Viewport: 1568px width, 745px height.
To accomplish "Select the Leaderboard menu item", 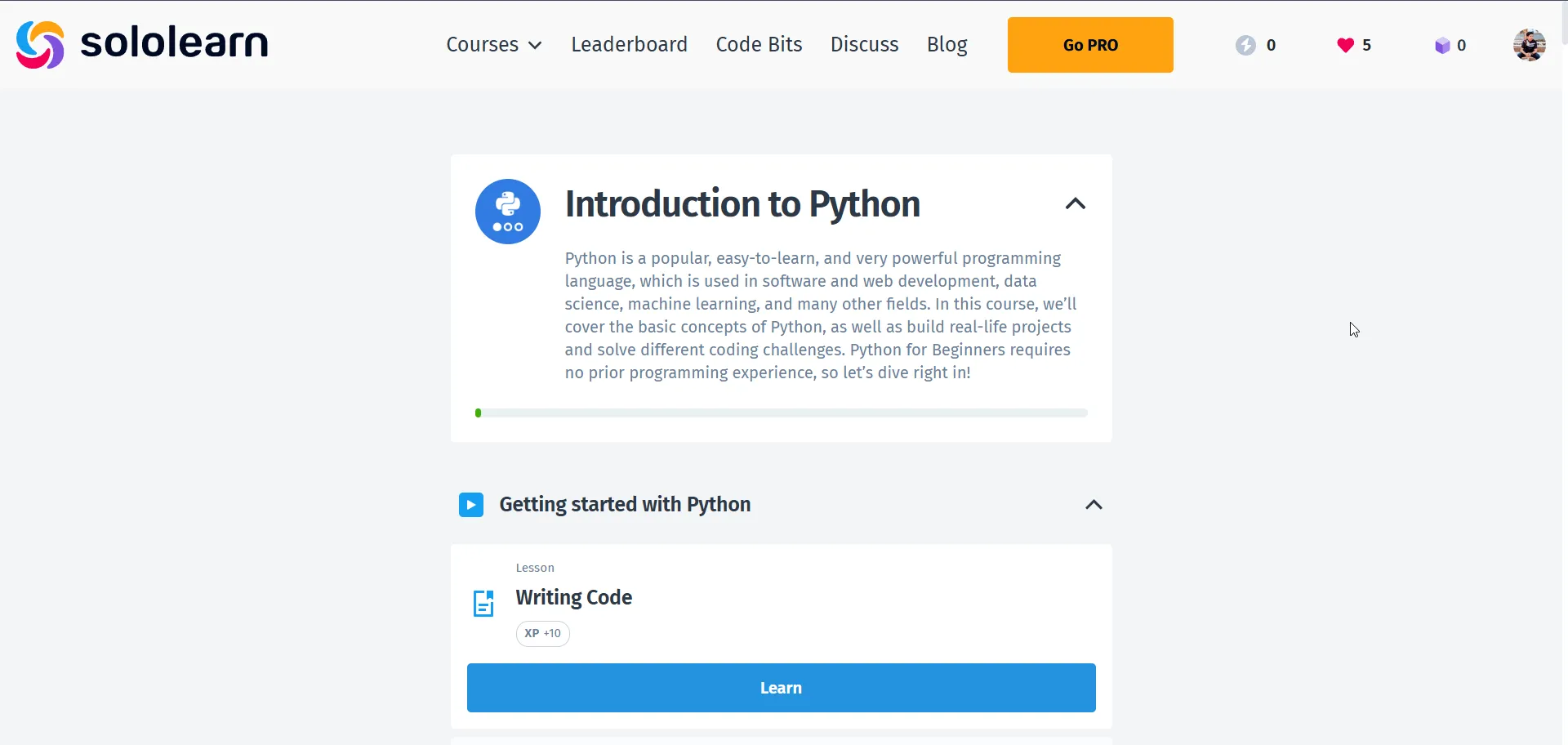I will click(629, 44).
